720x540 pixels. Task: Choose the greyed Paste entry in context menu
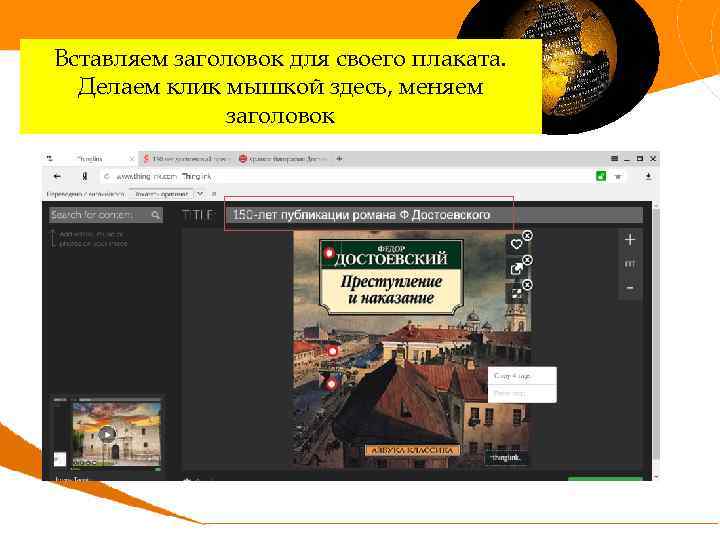point(522,394)
